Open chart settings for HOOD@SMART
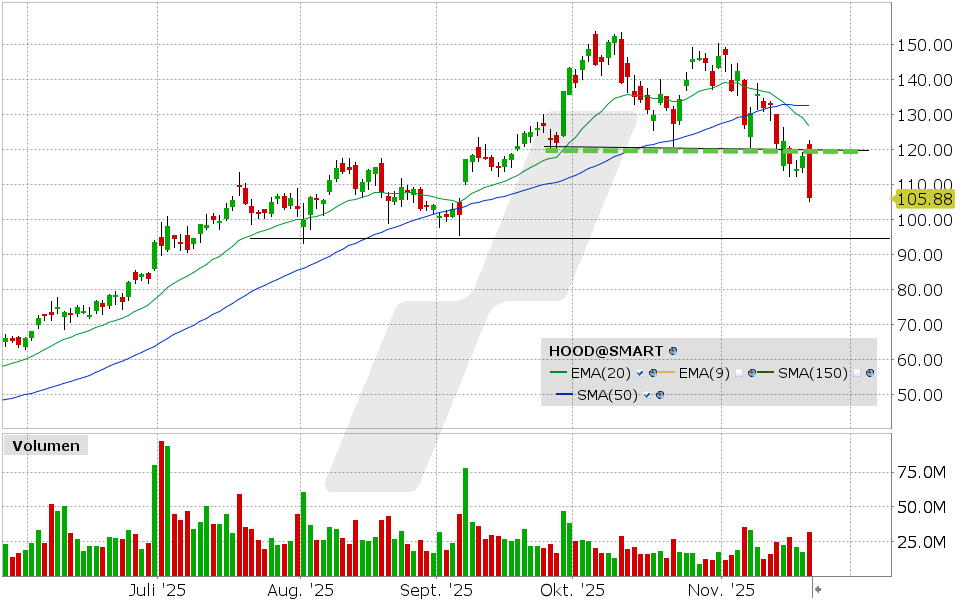960x600 pixels. coord(673,350)
